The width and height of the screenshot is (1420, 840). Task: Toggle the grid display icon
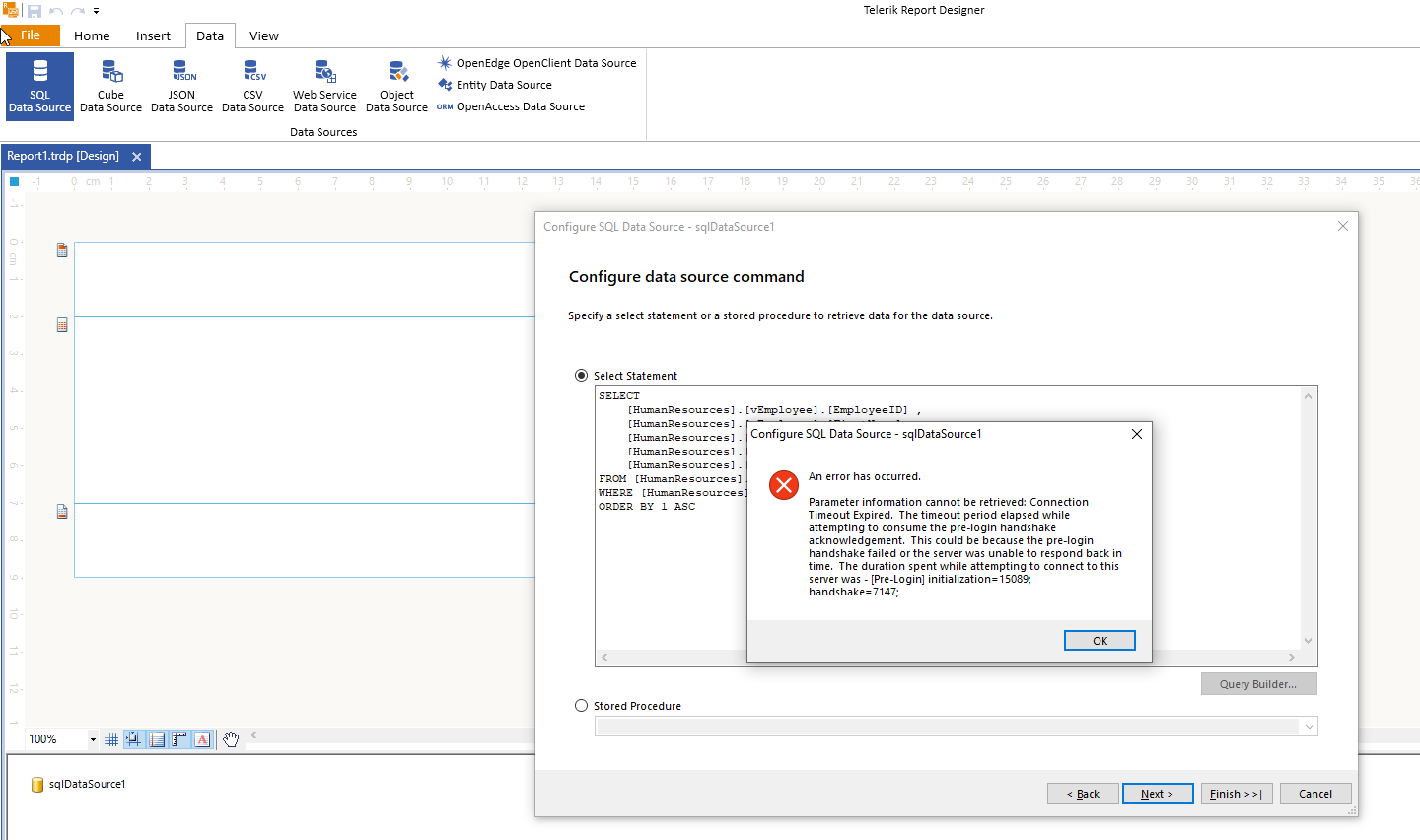click(111, 739)
